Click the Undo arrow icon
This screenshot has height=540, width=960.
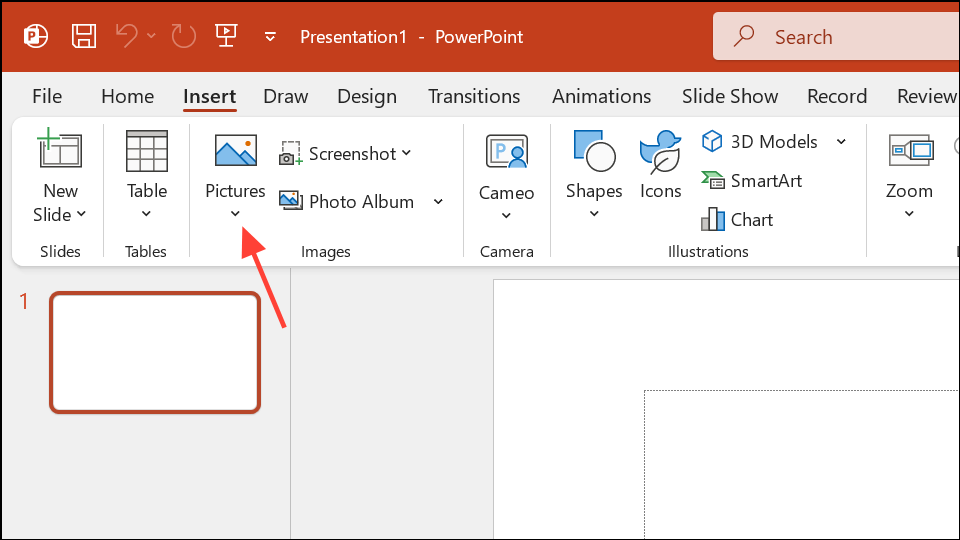(x=127, y=36)
